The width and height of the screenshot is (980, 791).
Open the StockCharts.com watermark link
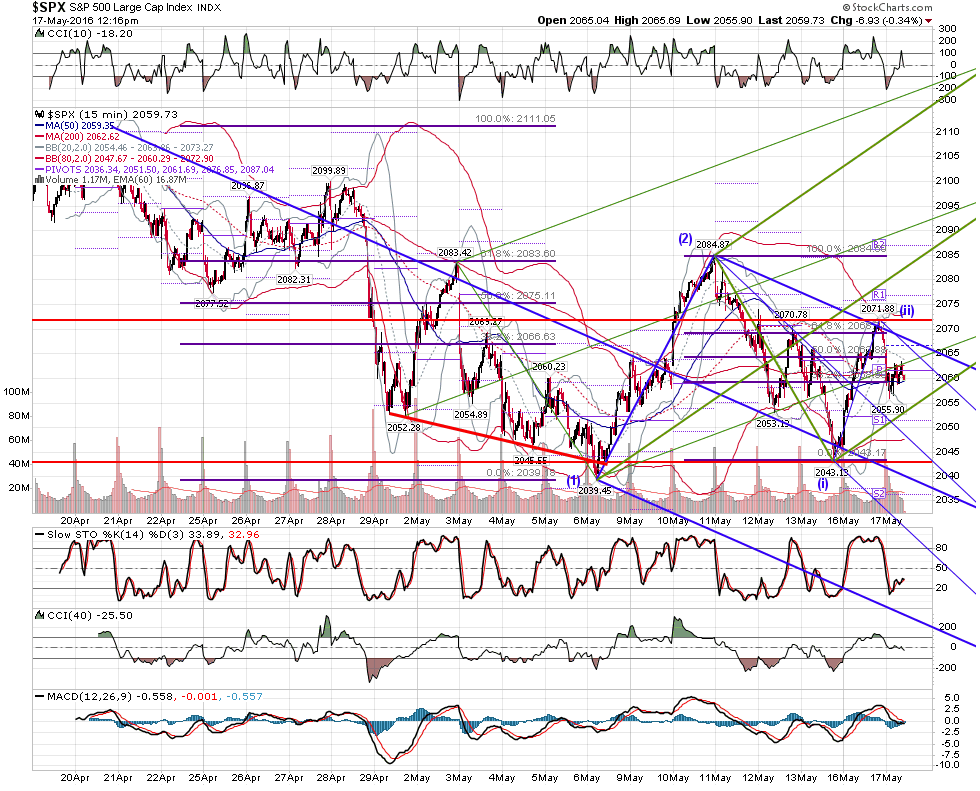(x=887, y=7)
